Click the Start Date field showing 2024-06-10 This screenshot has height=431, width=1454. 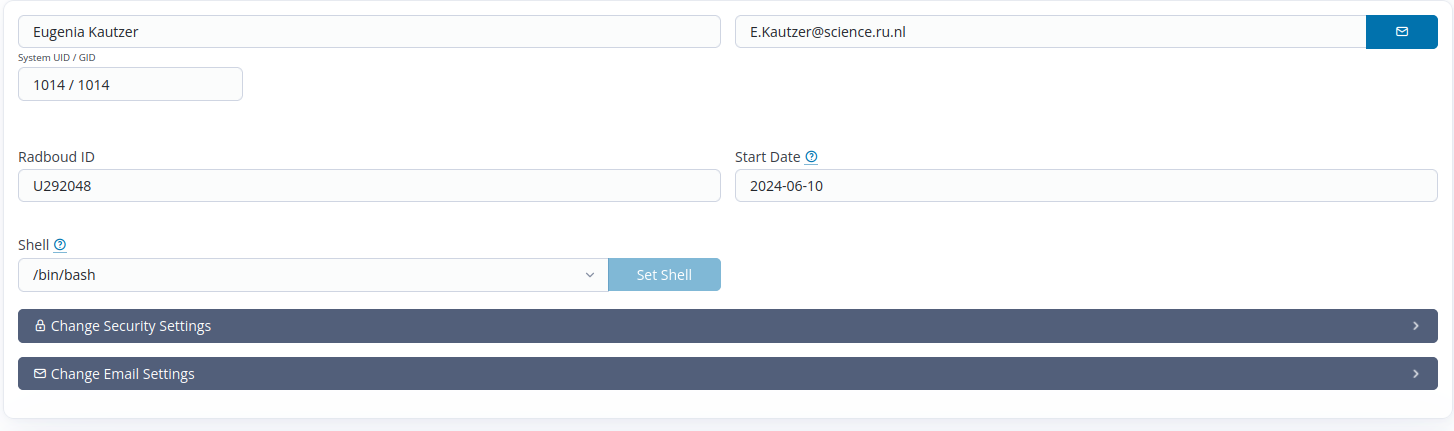1086,186
